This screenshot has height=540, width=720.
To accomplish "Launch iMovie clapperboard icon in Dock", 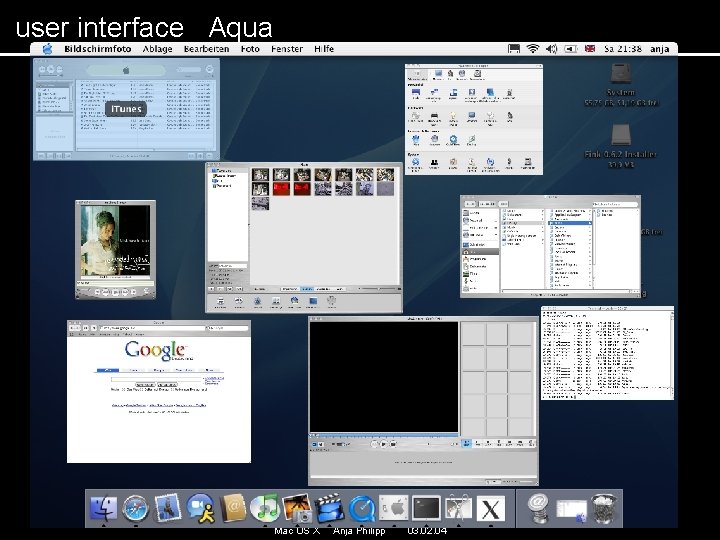I will tap(329, 508).
